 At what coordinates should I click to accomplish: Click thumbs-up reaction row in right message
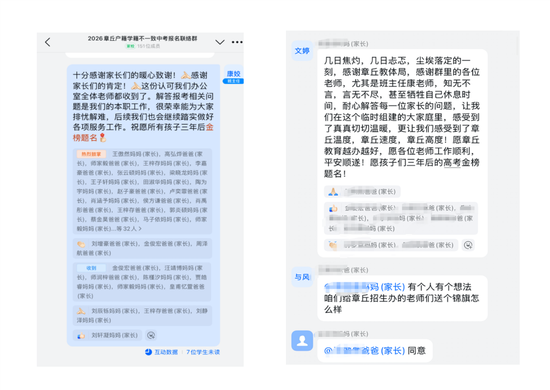click(401, 218)
